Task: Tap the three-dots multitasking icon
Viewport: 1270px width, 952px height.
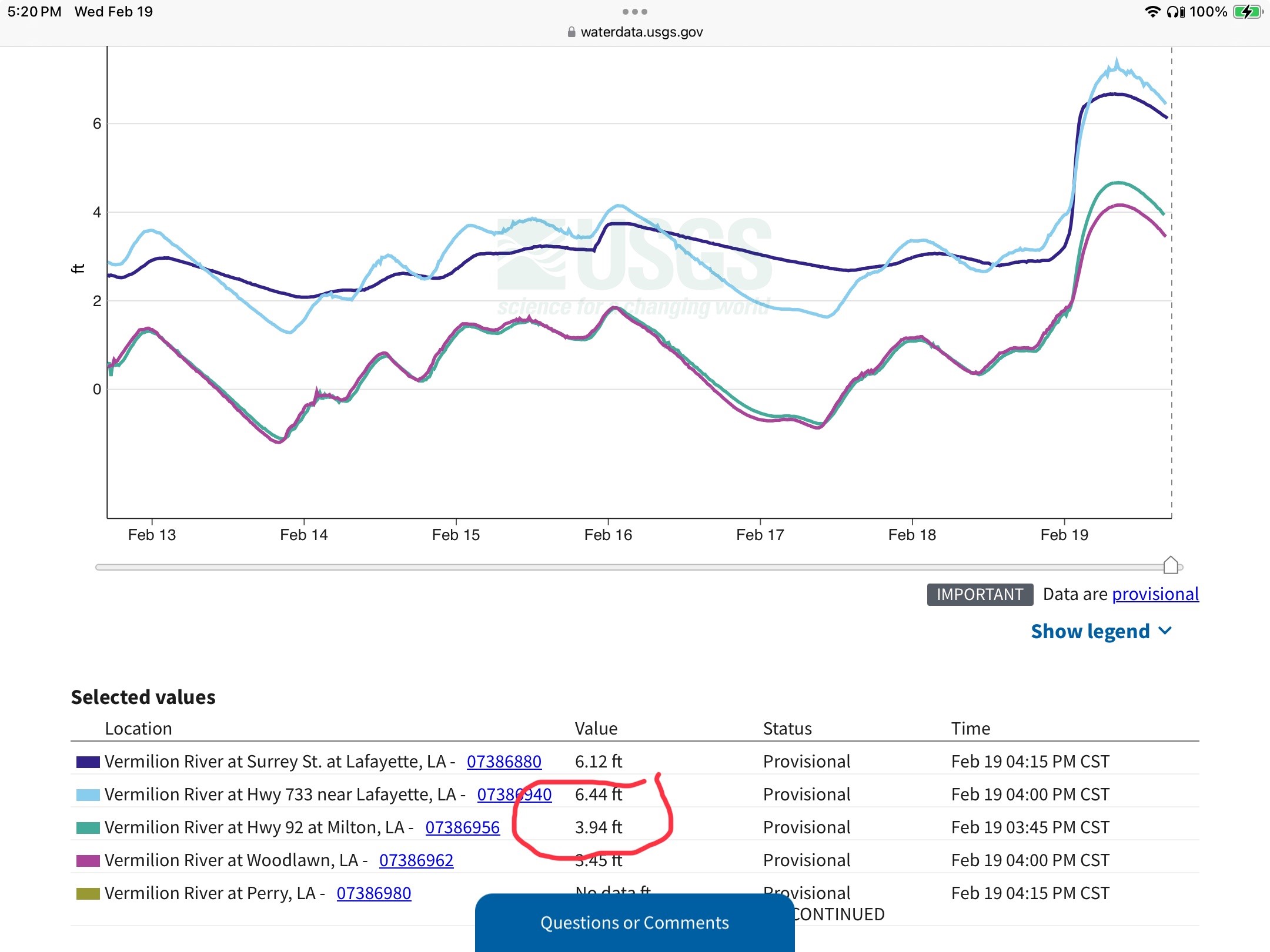Action: [634, 12]
